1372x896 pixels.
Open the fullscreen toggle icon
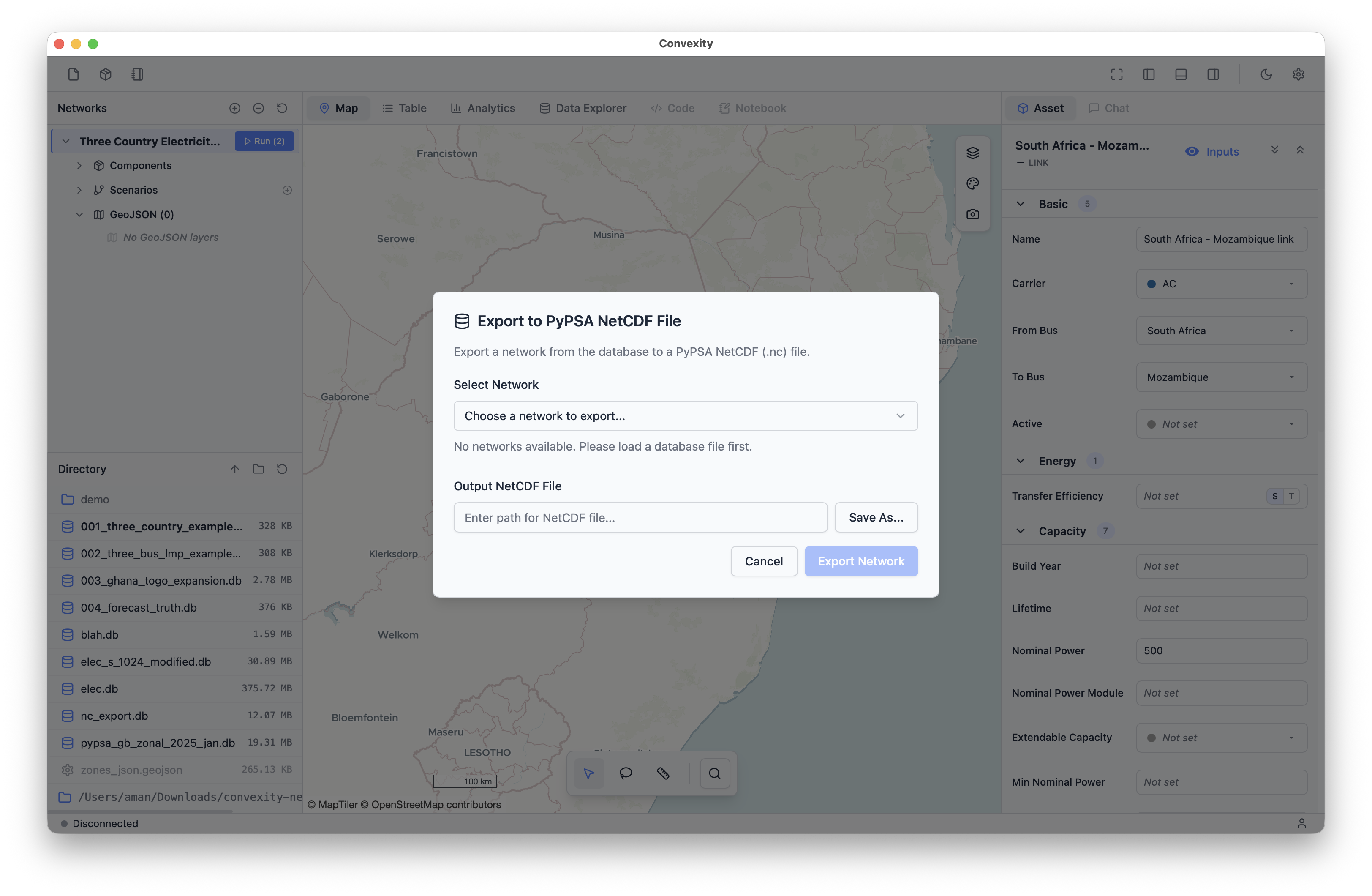pos(1116,74)
